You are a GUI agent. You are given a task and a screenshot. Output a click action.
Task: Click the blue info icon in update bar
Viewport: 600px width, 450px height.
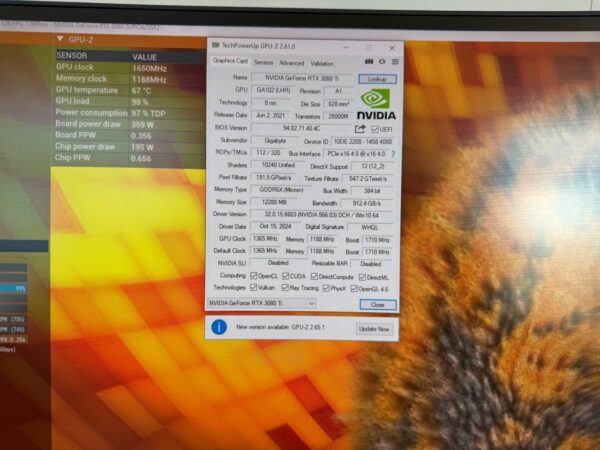pyautogui.click(x=219, y=327)
